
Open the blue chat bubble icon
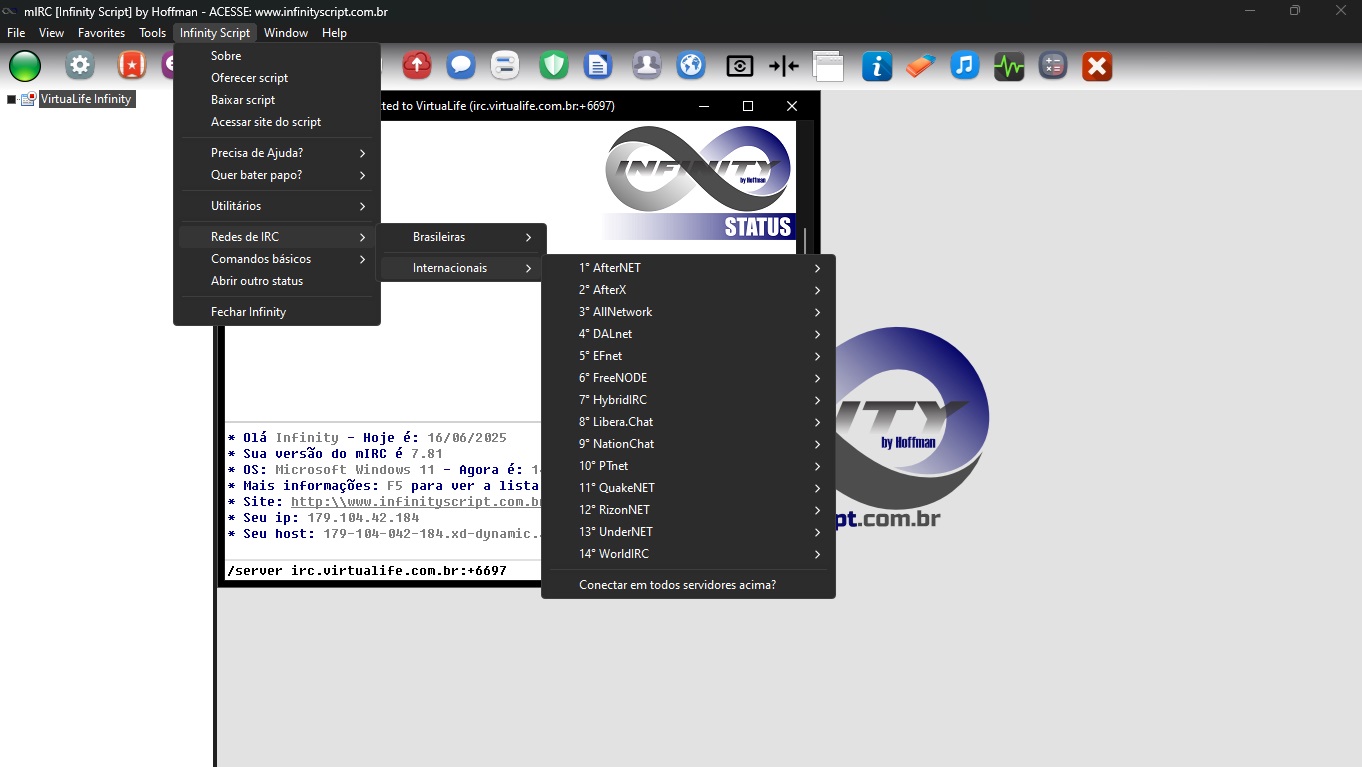(460, 66)
